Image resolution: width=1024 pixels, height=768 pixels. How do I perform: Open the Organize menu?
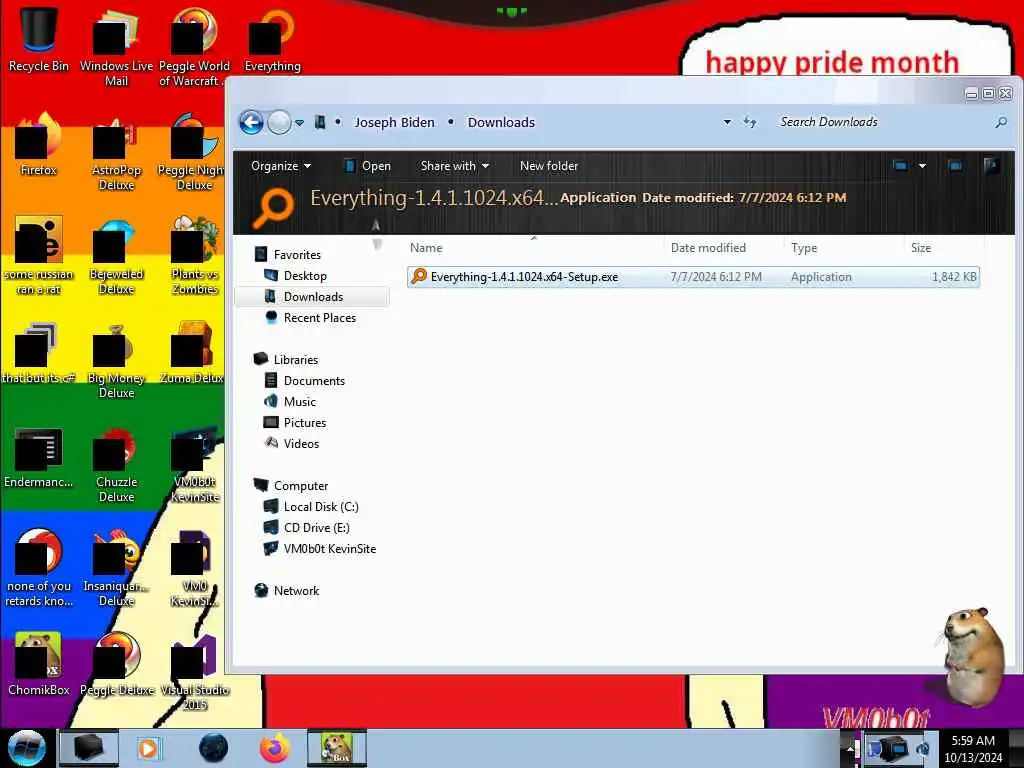tap(281, 166)
